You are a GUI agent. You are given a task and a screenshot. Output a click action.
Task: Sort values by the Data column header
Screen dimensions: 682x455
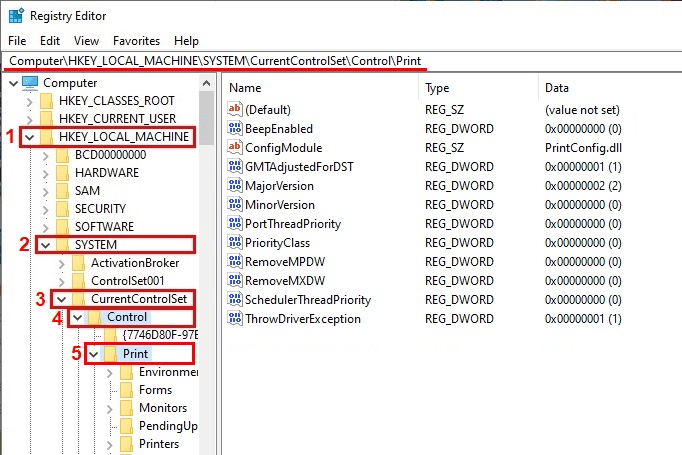pos(610,88)
